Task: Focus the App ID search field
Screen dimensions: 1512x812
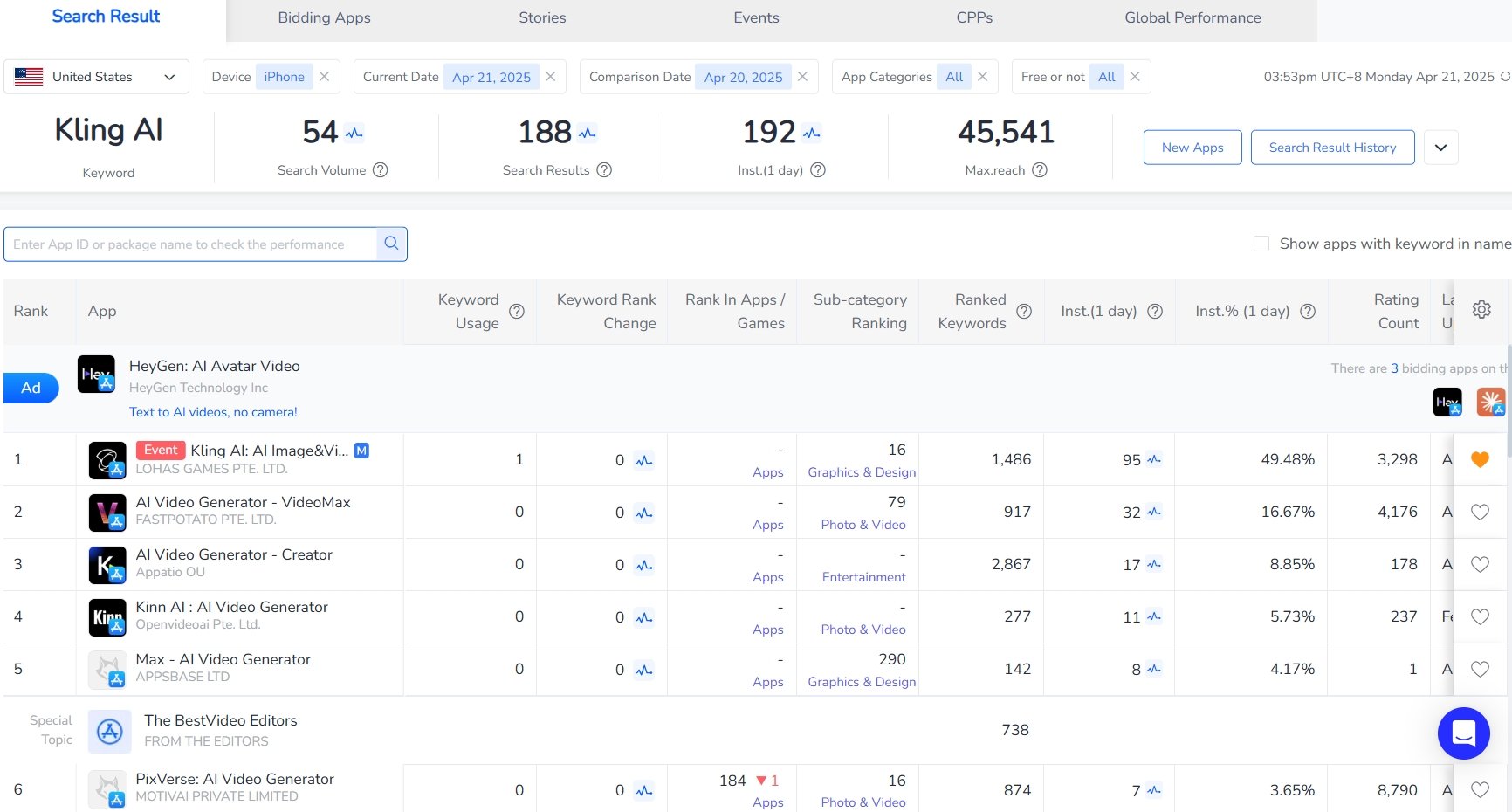Action: 190,244
